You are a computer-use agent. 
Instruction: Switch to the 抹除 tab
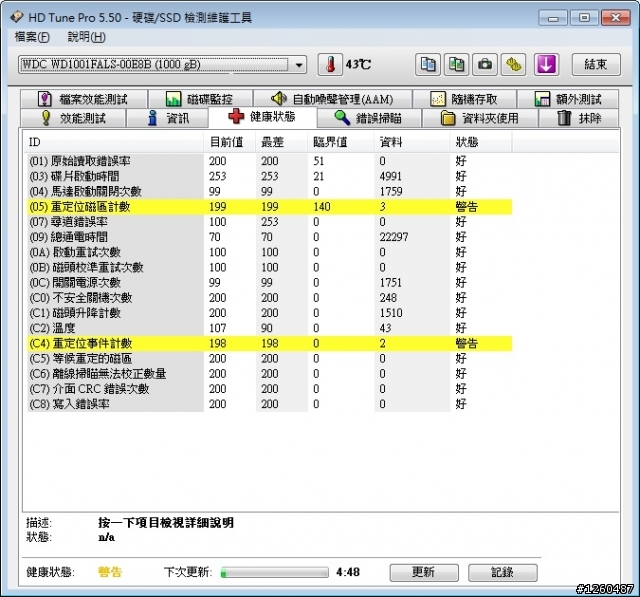pos(579,118)
